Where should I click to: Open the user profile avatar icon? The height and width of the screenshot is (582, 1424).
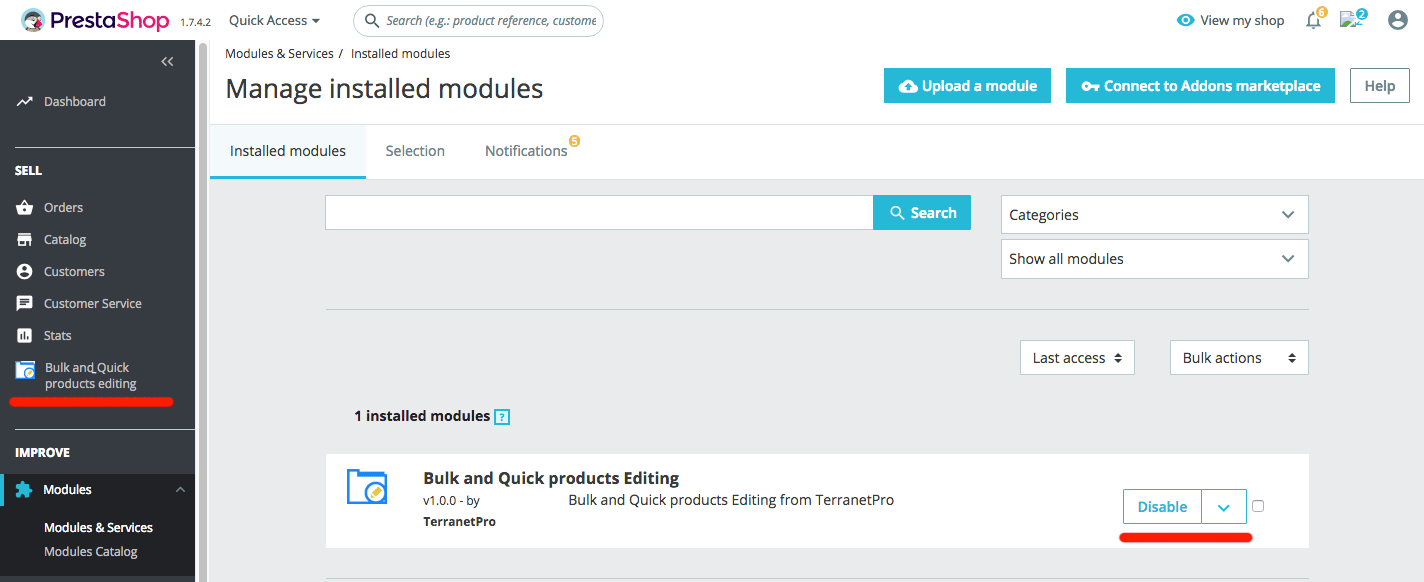tap(1398, 20)
